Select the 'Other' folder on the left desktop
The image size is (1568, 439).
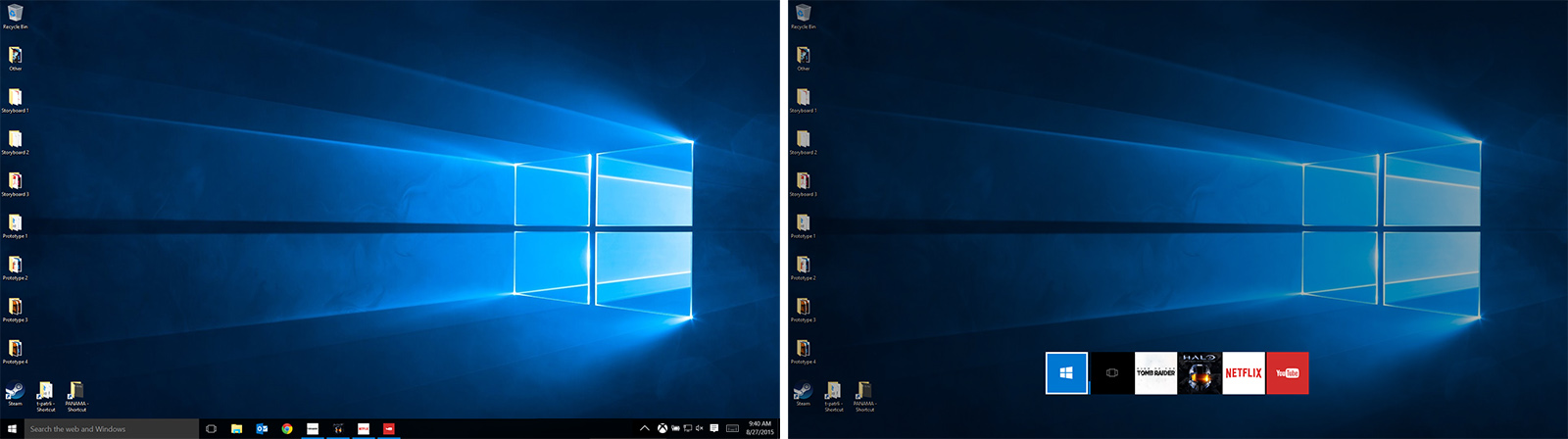click(x=15, y=59)
